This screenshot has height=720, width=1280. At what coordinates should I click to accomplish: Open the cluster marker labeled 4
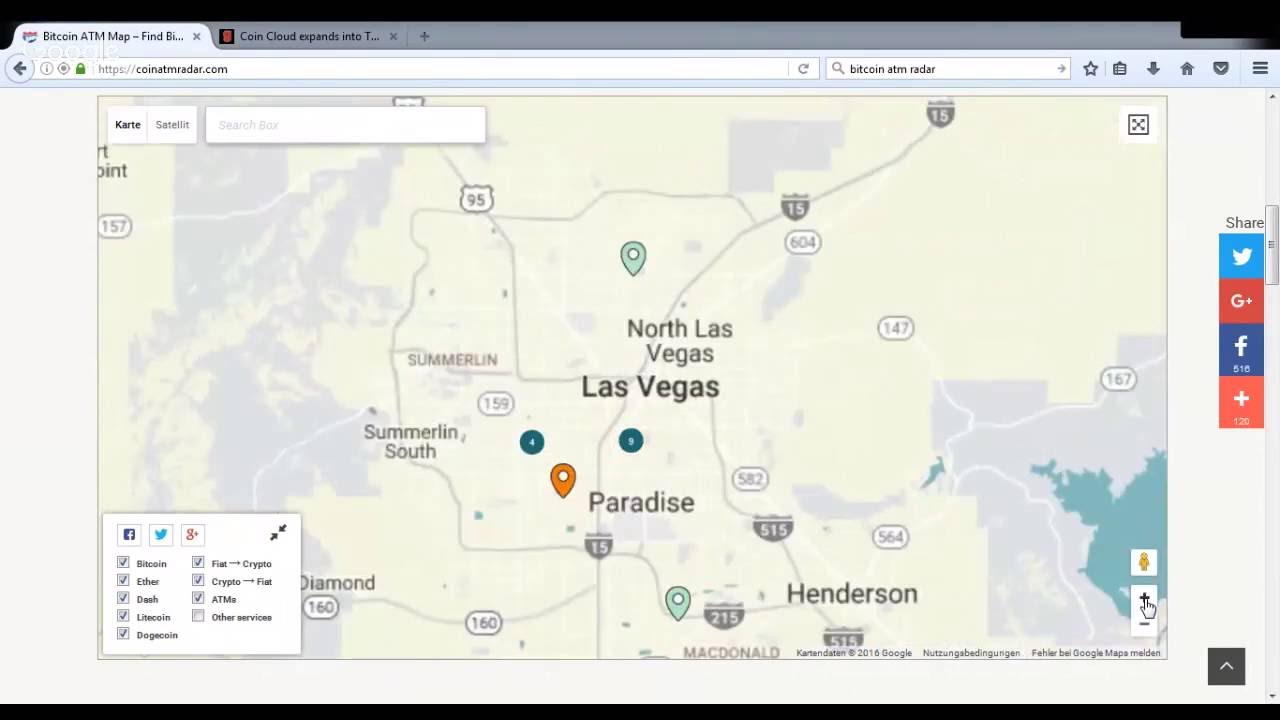tap(532, 441)
